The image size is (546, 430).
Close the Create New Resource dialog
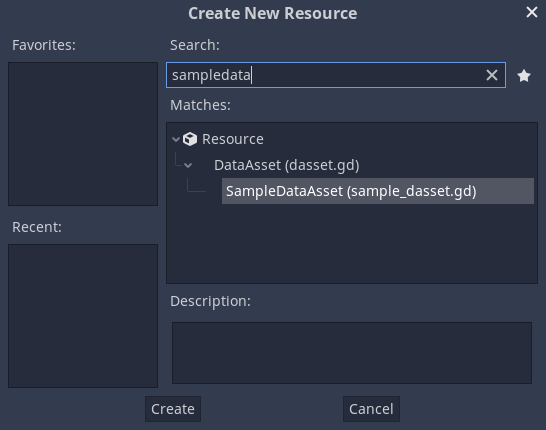532,12
